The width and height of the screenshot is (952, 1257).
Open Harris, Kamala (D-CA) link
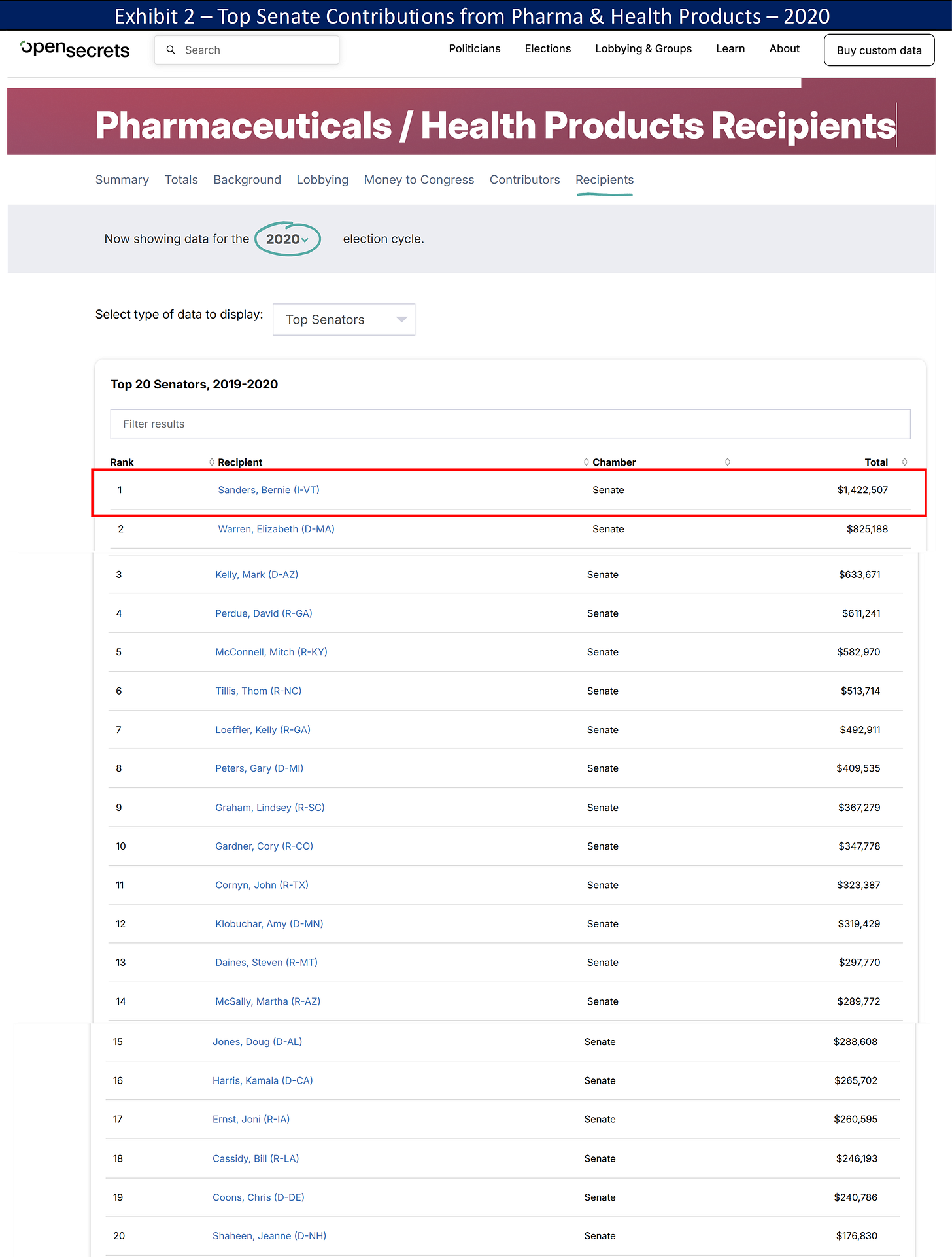pos(263,1081)
